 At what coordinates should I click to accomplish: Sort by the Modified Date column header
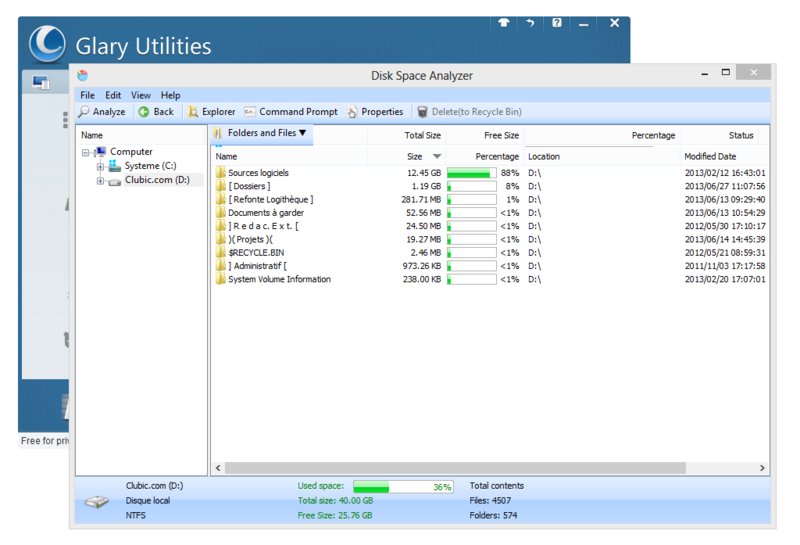pyautogui.click(x=710, y=157)
